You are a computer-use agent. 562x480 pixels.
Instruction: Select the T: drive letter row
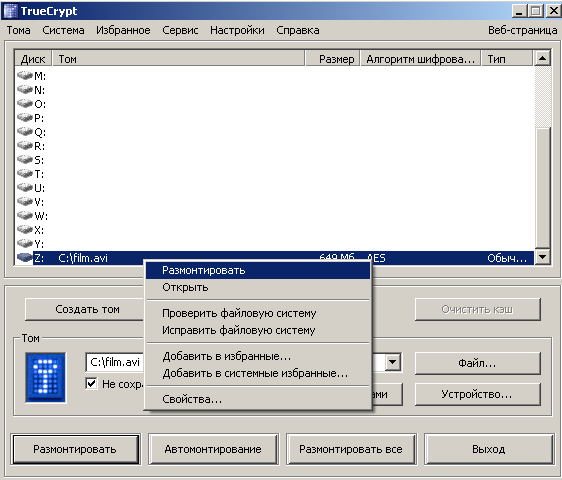[39, 174]
